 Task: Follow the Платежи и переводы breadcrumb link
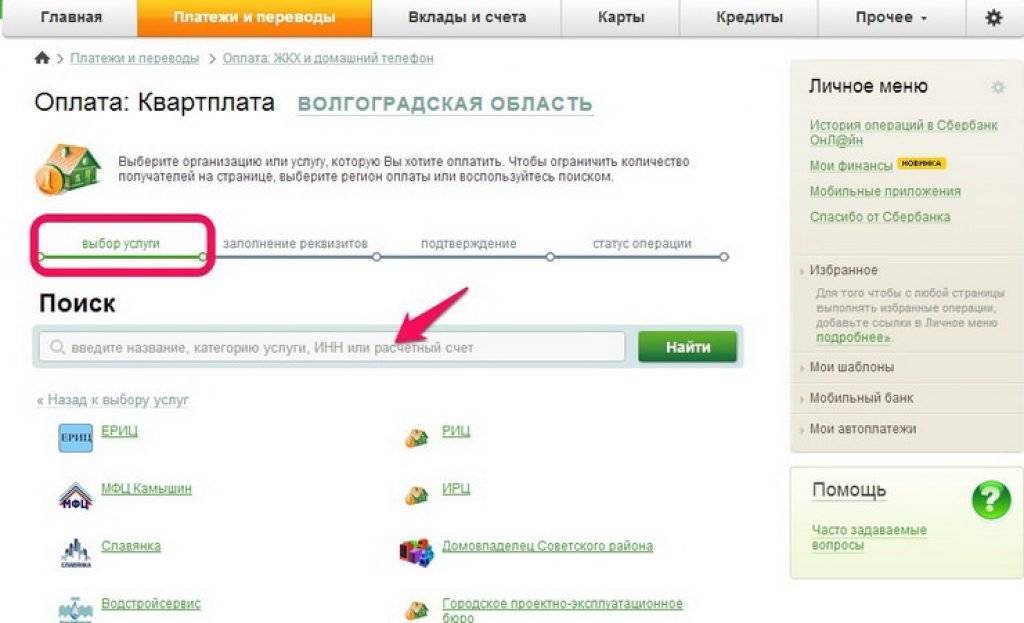coord(135,58)
